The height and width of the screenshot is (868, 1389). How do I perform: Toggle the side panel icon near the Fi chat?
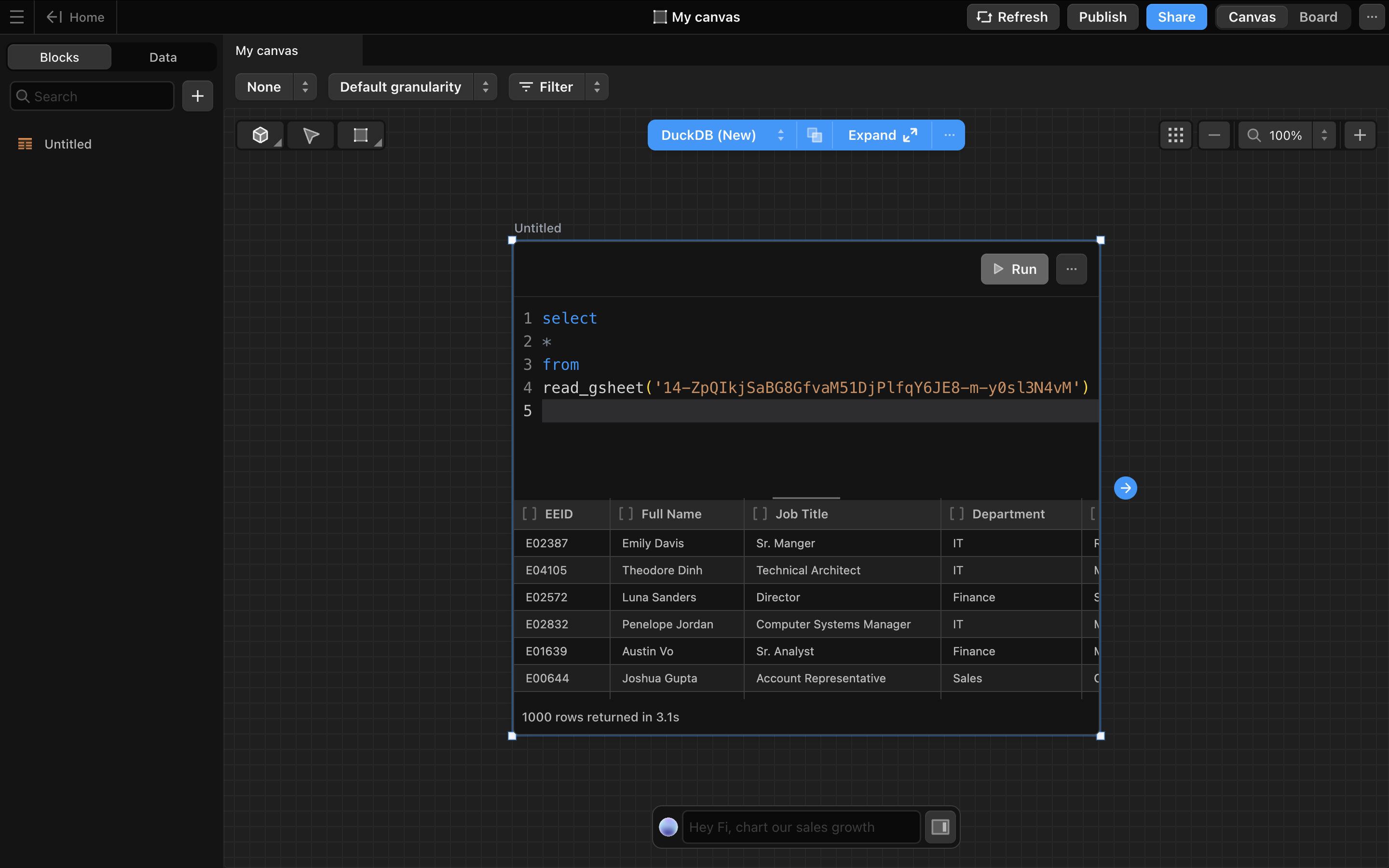pos(940,827)
